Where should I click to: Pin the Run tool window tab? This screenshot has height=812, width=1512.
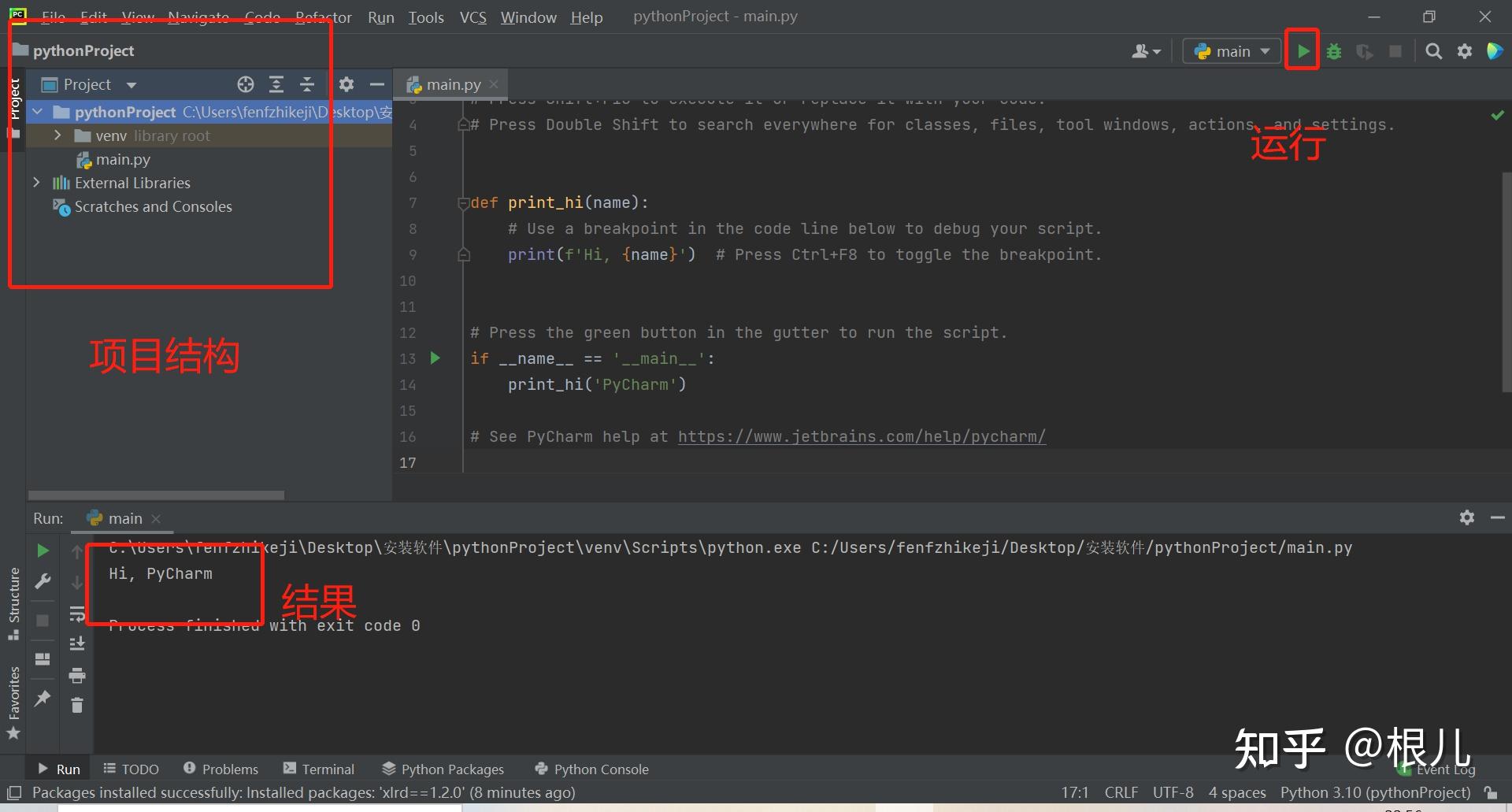(x=43, y=699)
